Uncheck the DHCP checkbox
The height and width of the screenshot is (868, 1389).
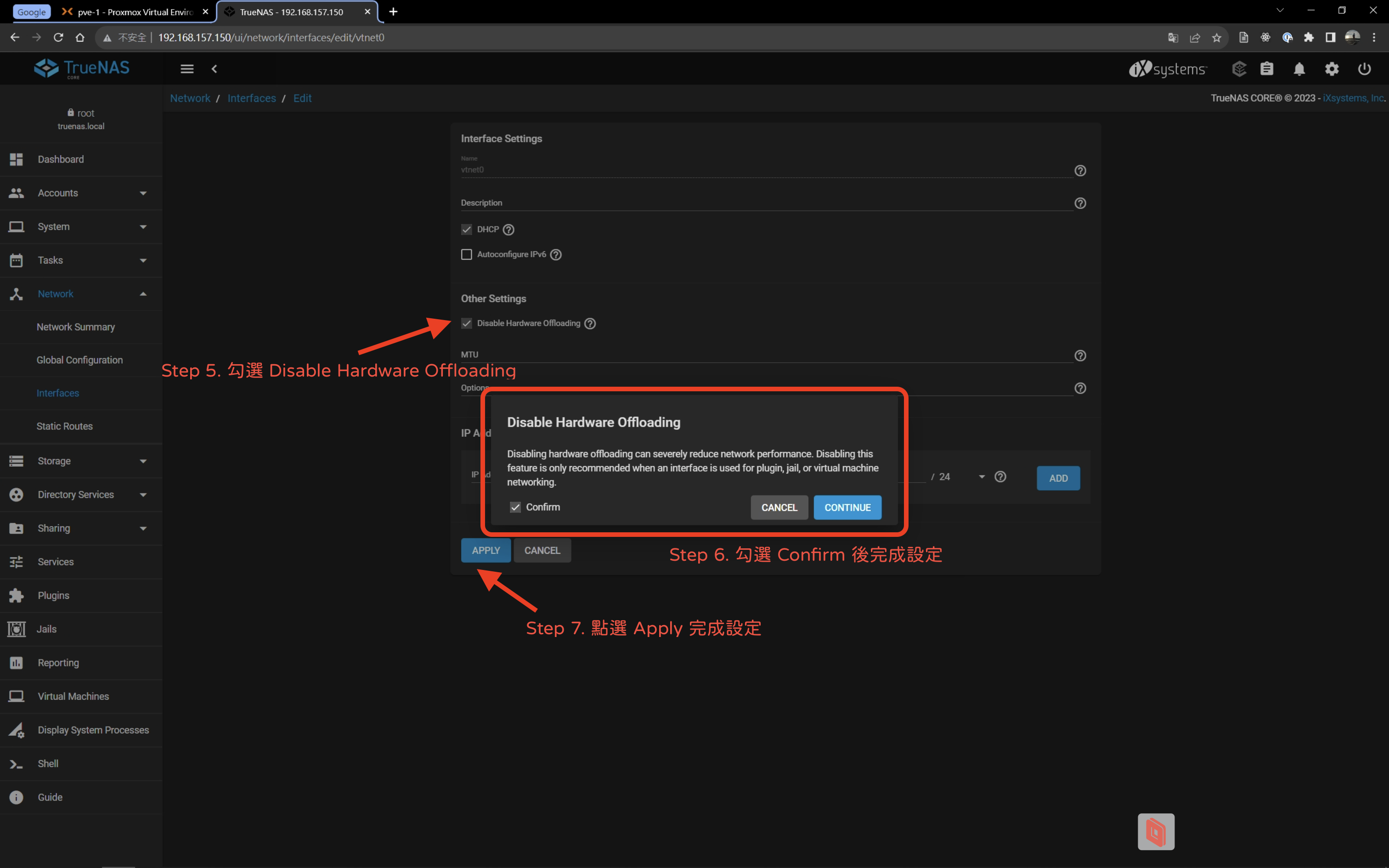click(x=467, y=230)
